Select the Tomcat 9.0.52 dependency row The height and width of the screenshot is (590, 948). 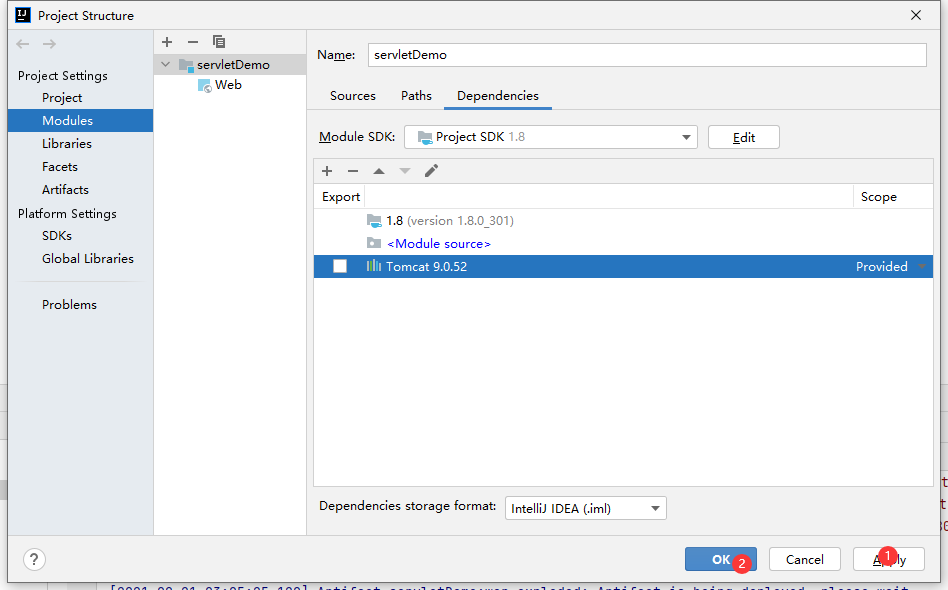pyautogui.click(x=623, y=267)
